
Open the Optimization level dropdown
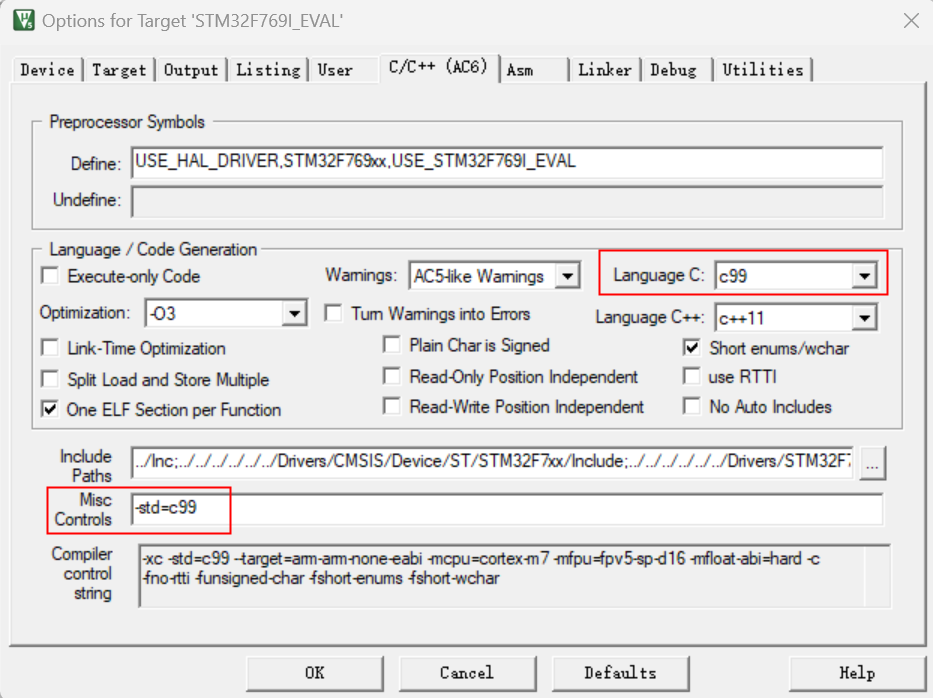click(x=294, y=314)
